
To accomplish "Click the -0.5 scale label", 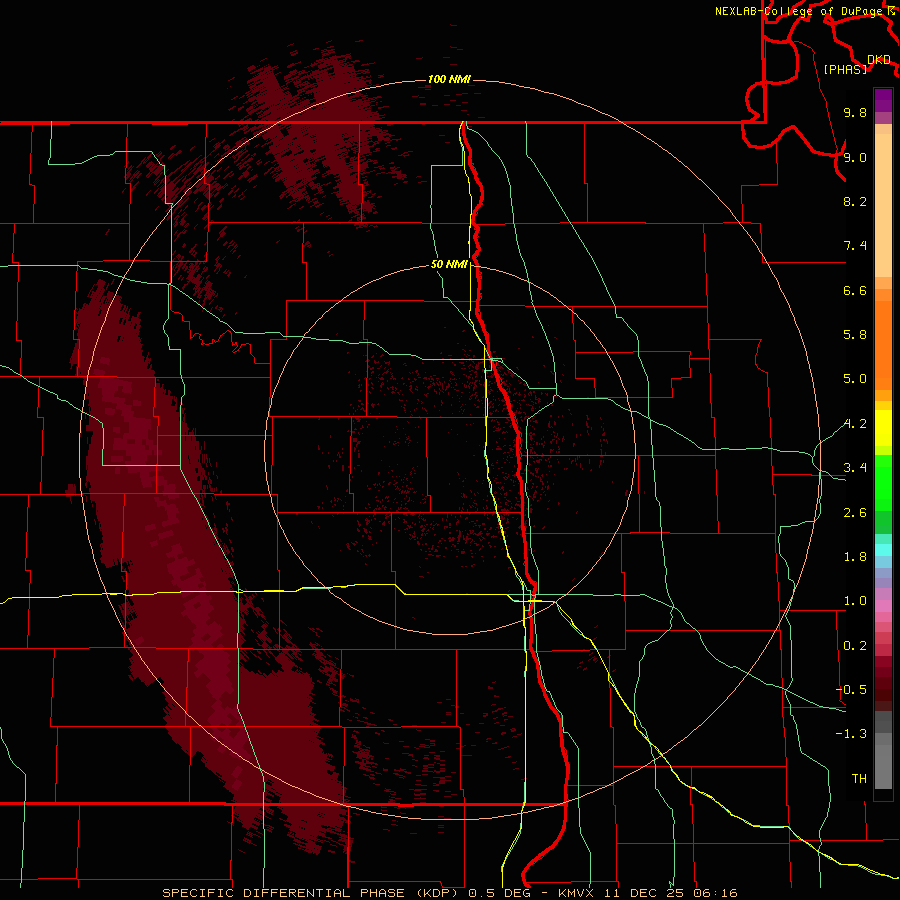I will 851,690.
